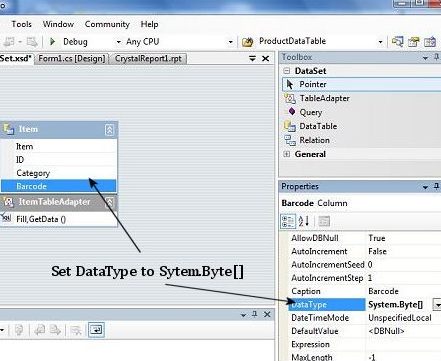
Task: Open the Community menu
Action: point(107,24)
